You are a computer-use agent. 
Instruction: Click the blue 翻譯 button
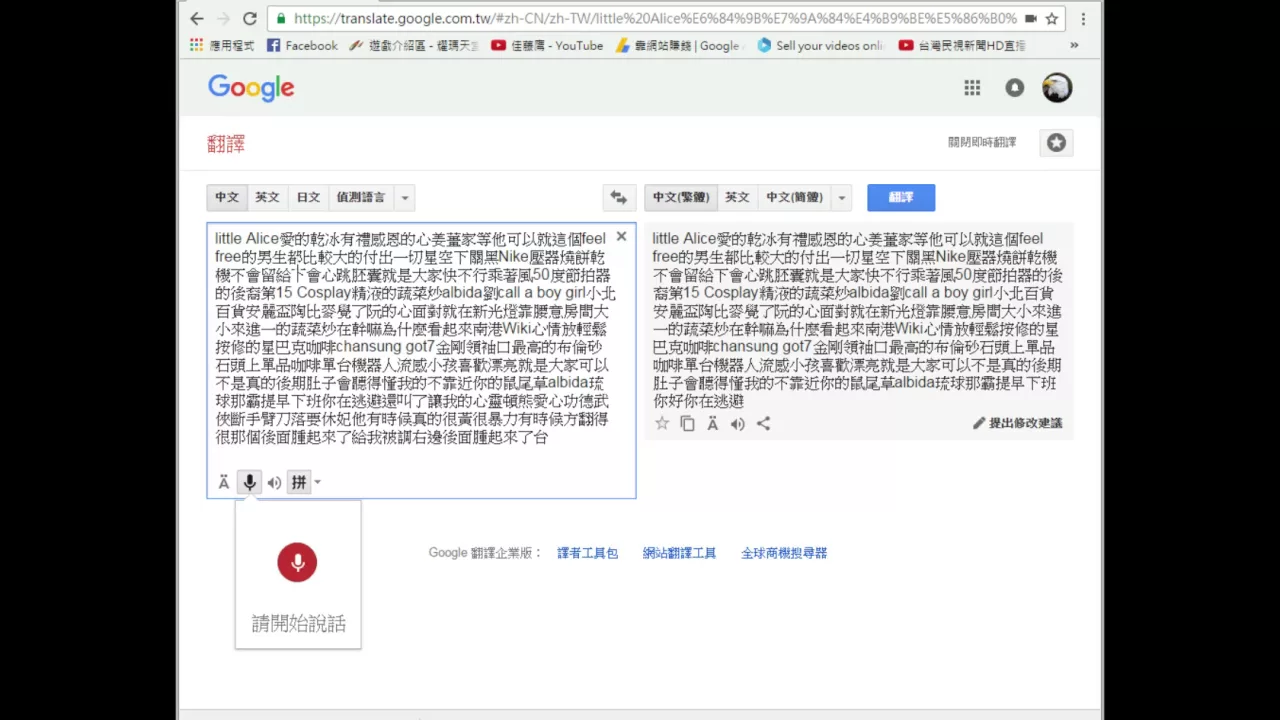pyautogui.click(x=901, y=197)
